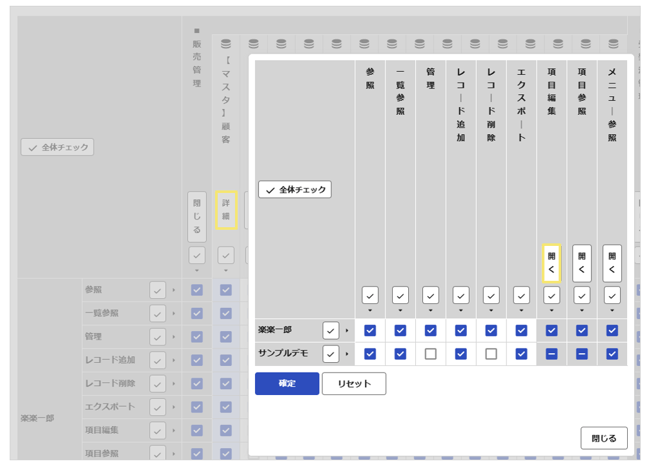Open dropdown arrow below エクスポート column check
Image resolution: width=651 pixels, height=468 pixels.
coord(521,310)
